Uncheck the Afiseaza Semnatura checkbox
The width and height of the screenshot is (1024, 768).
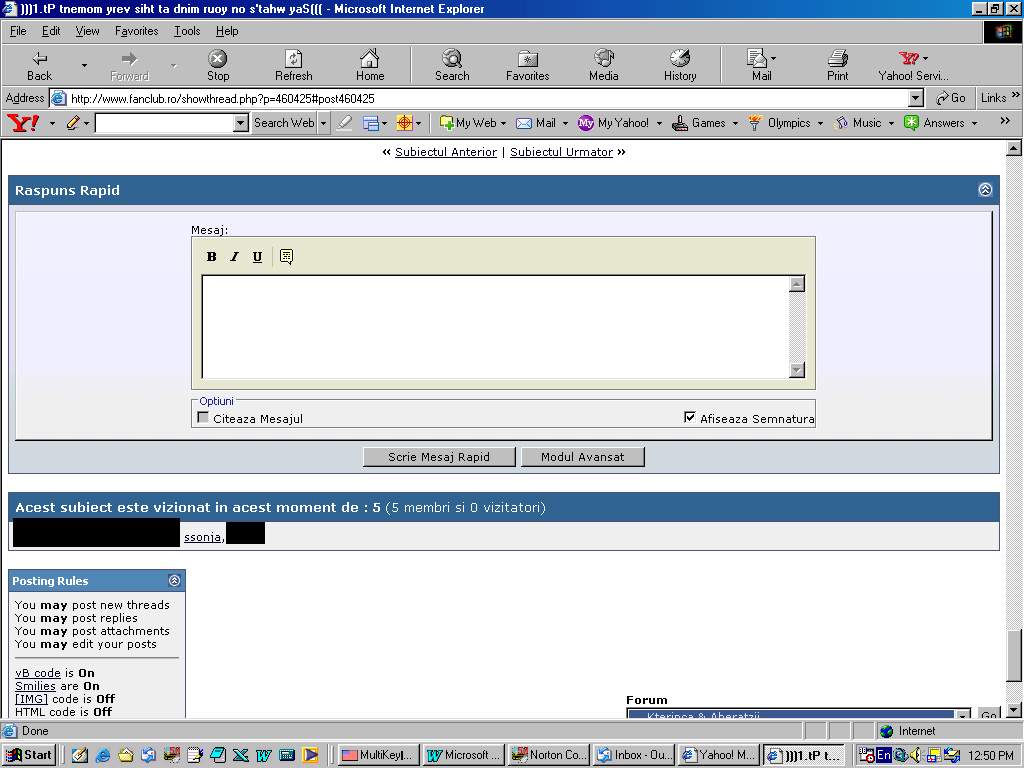[x=689, y=418]
